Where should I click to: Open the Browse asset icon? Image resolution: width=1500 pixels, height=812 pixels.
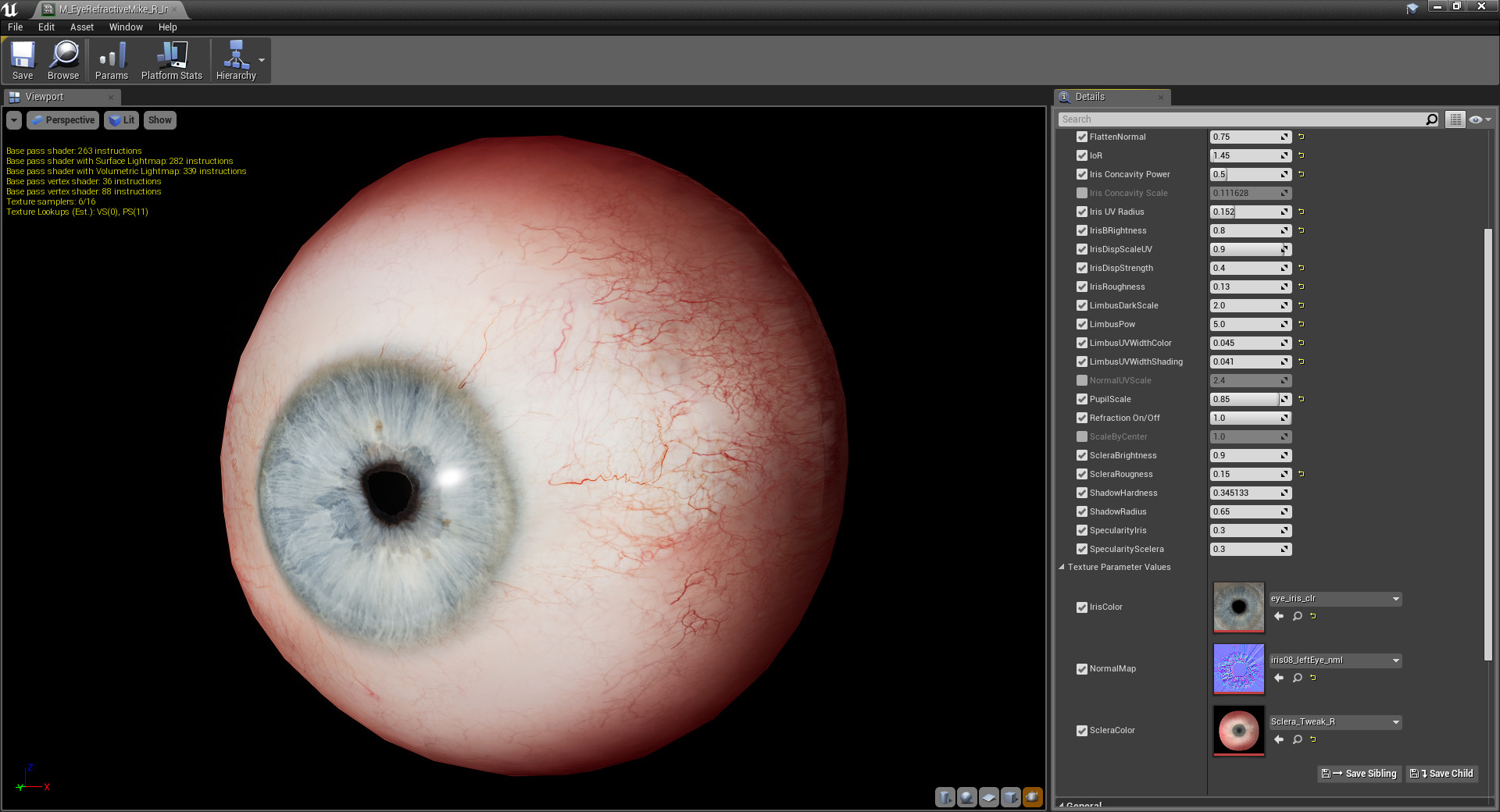[63, 60]
